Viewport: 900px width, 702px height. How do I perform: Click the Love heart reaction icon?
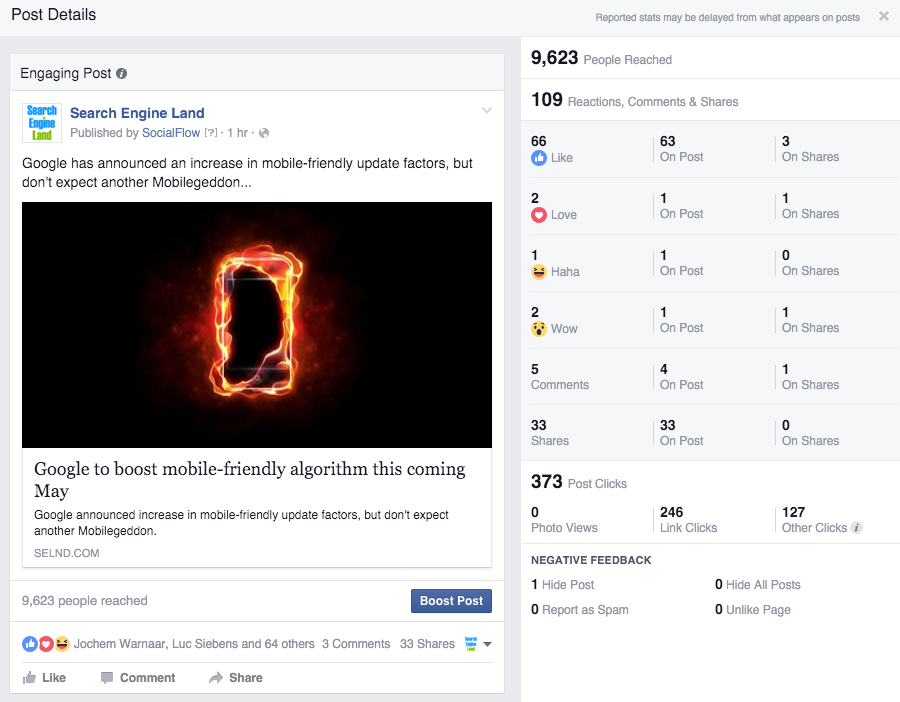coord(537,214)
